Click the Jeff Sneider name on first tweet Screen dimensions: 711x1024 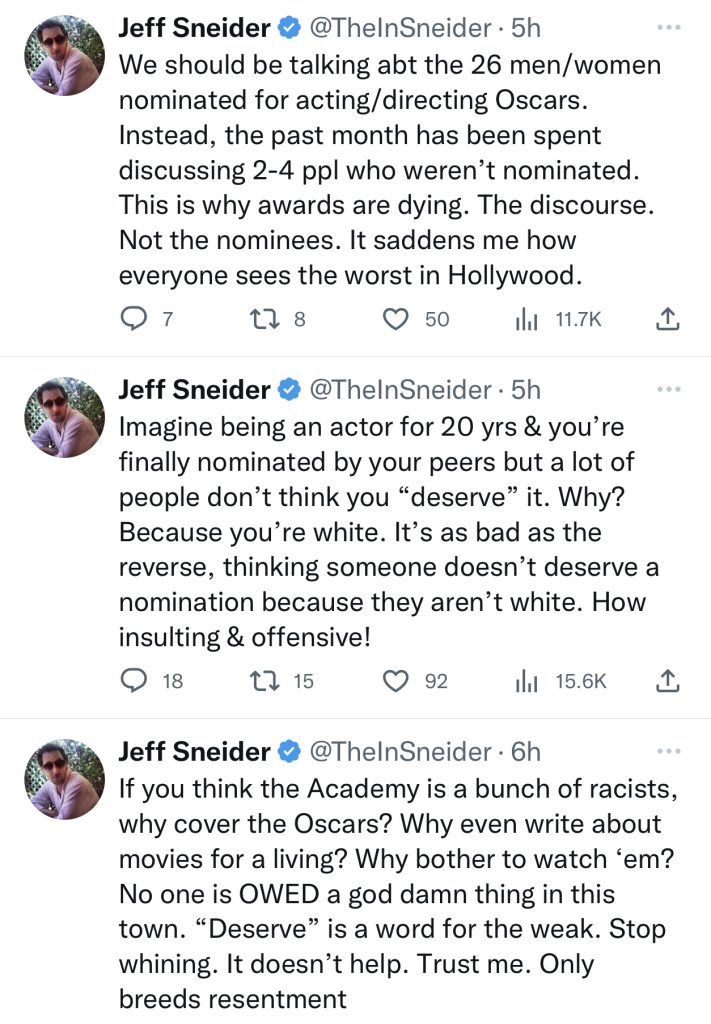point(194,29)
